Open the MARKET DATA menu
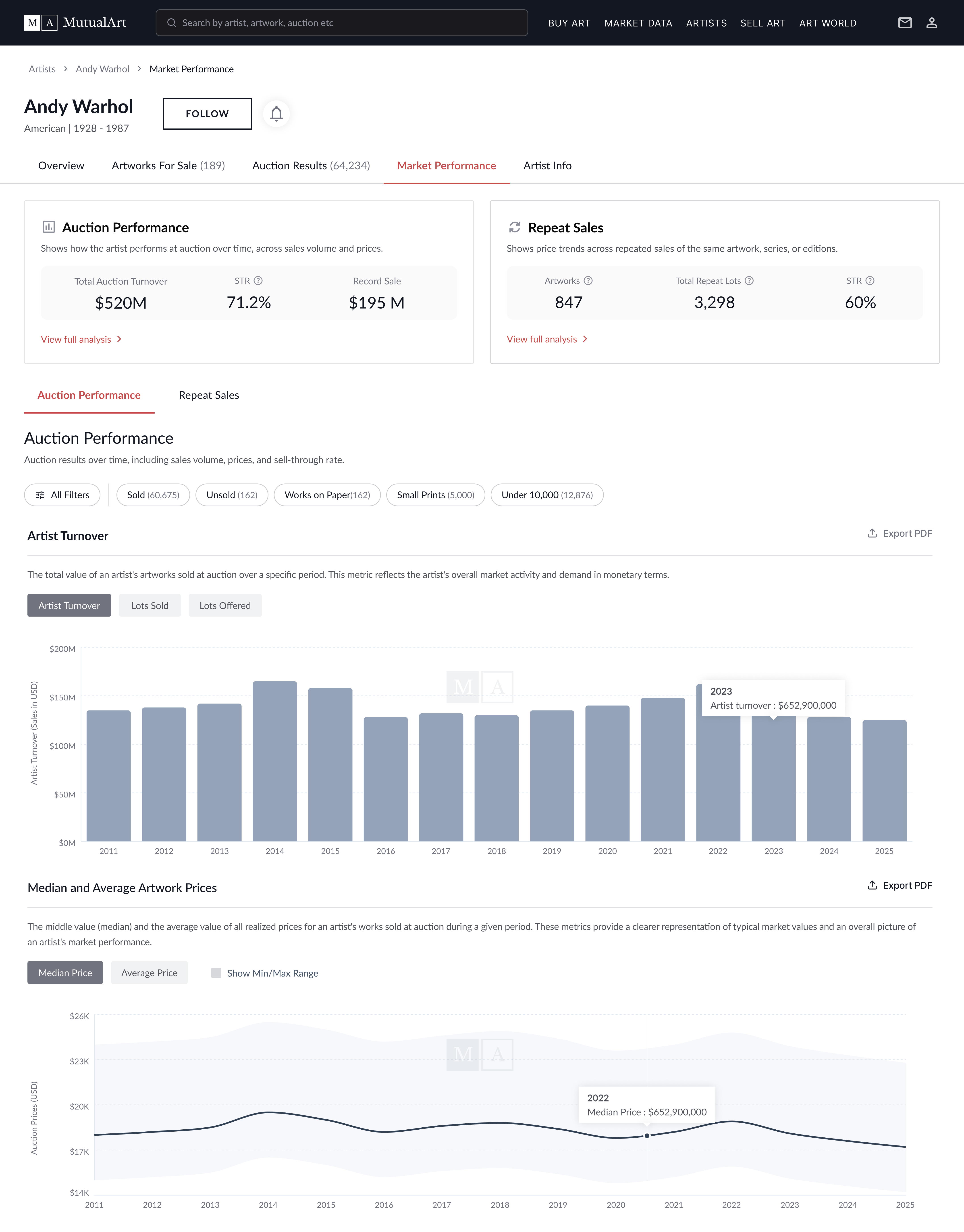Image resolution: width=964 pixels, height=1232 pixels. click(638, 23)
